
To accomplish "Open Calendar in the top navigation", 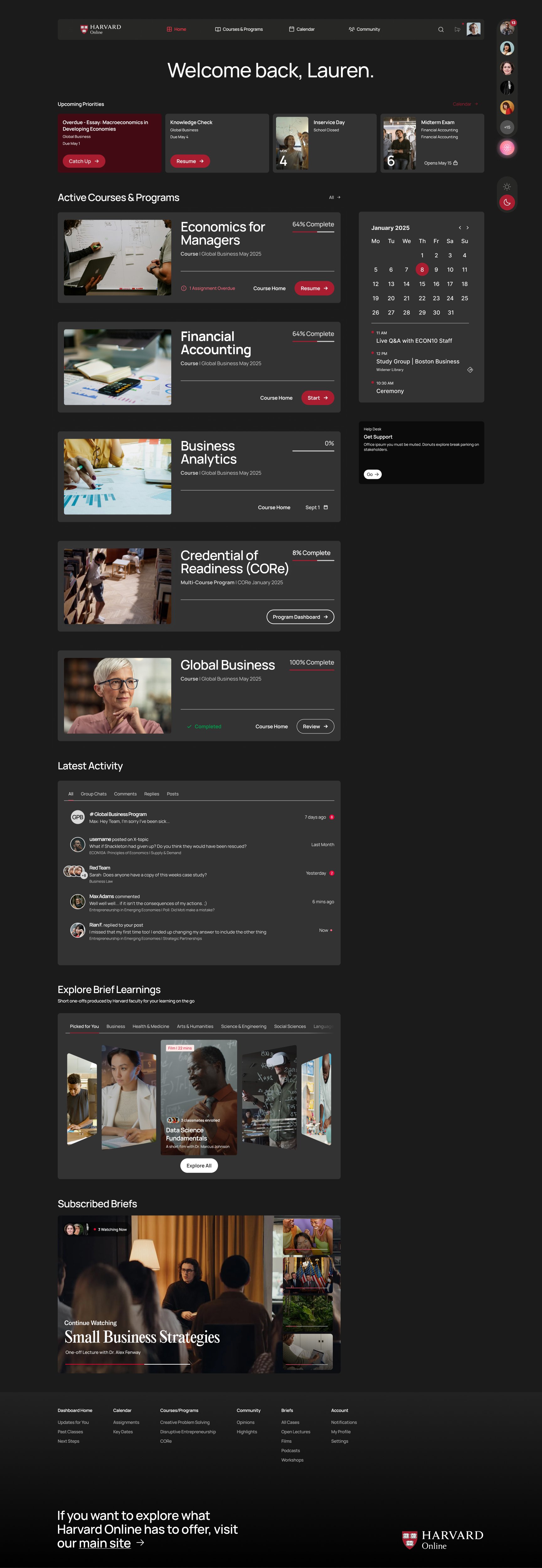I will tap(302, 29).
